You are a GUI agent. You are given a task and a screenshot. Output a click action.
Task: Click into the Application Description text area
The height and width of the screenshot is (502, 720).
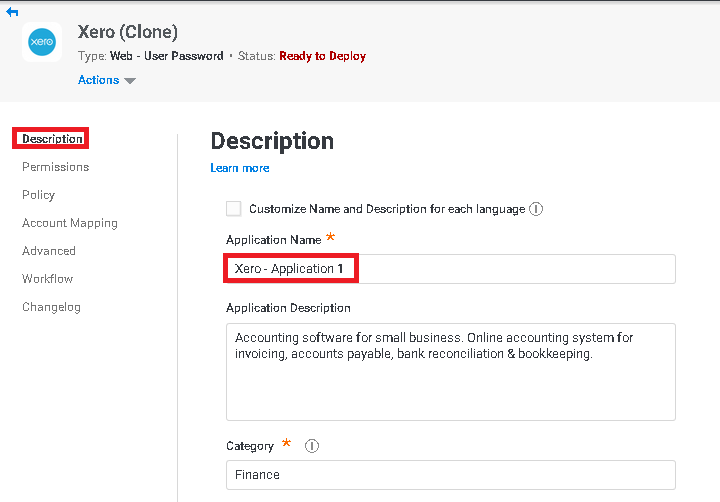point(450,372)
